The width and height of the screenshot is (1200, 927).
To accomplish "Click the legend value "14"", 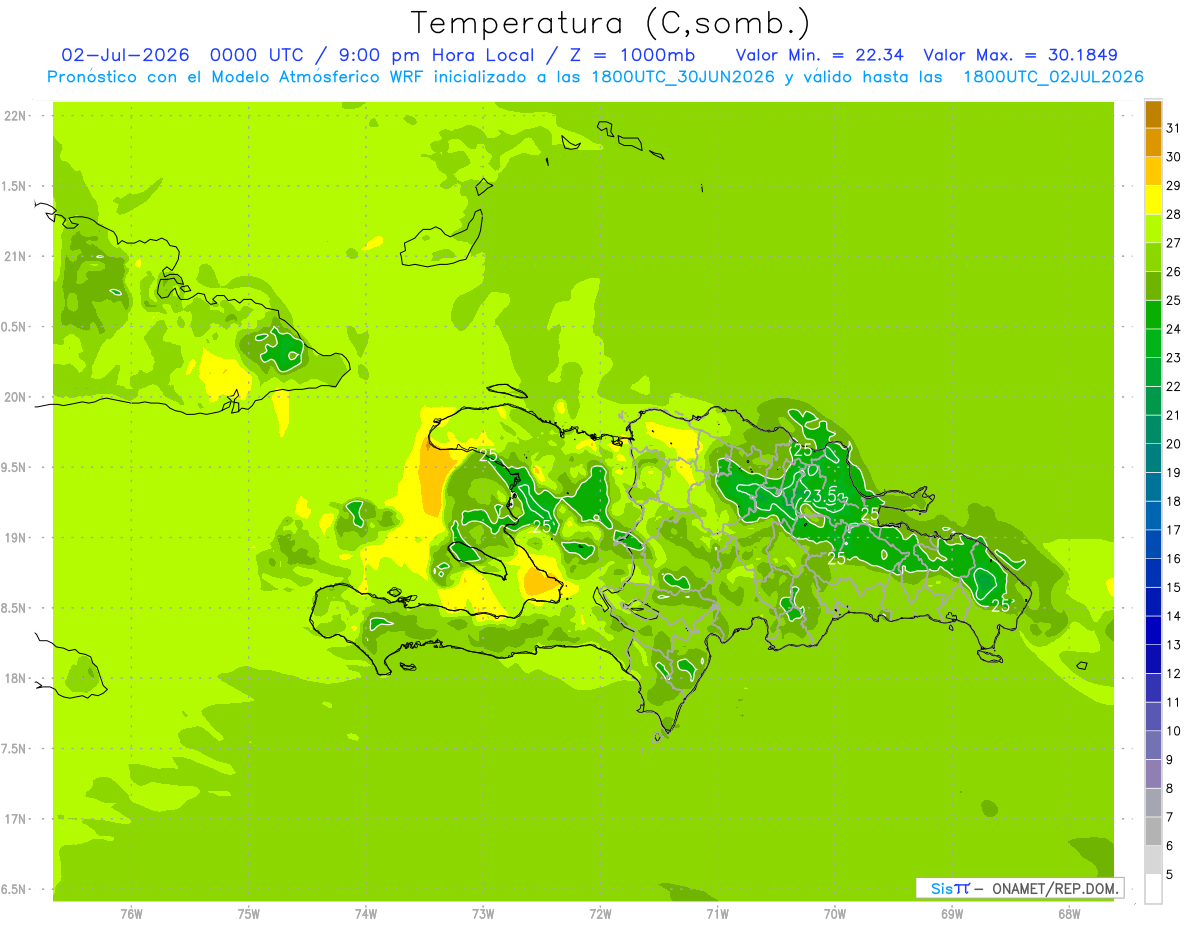I will pyautogui.click(x=1174, y=616).
